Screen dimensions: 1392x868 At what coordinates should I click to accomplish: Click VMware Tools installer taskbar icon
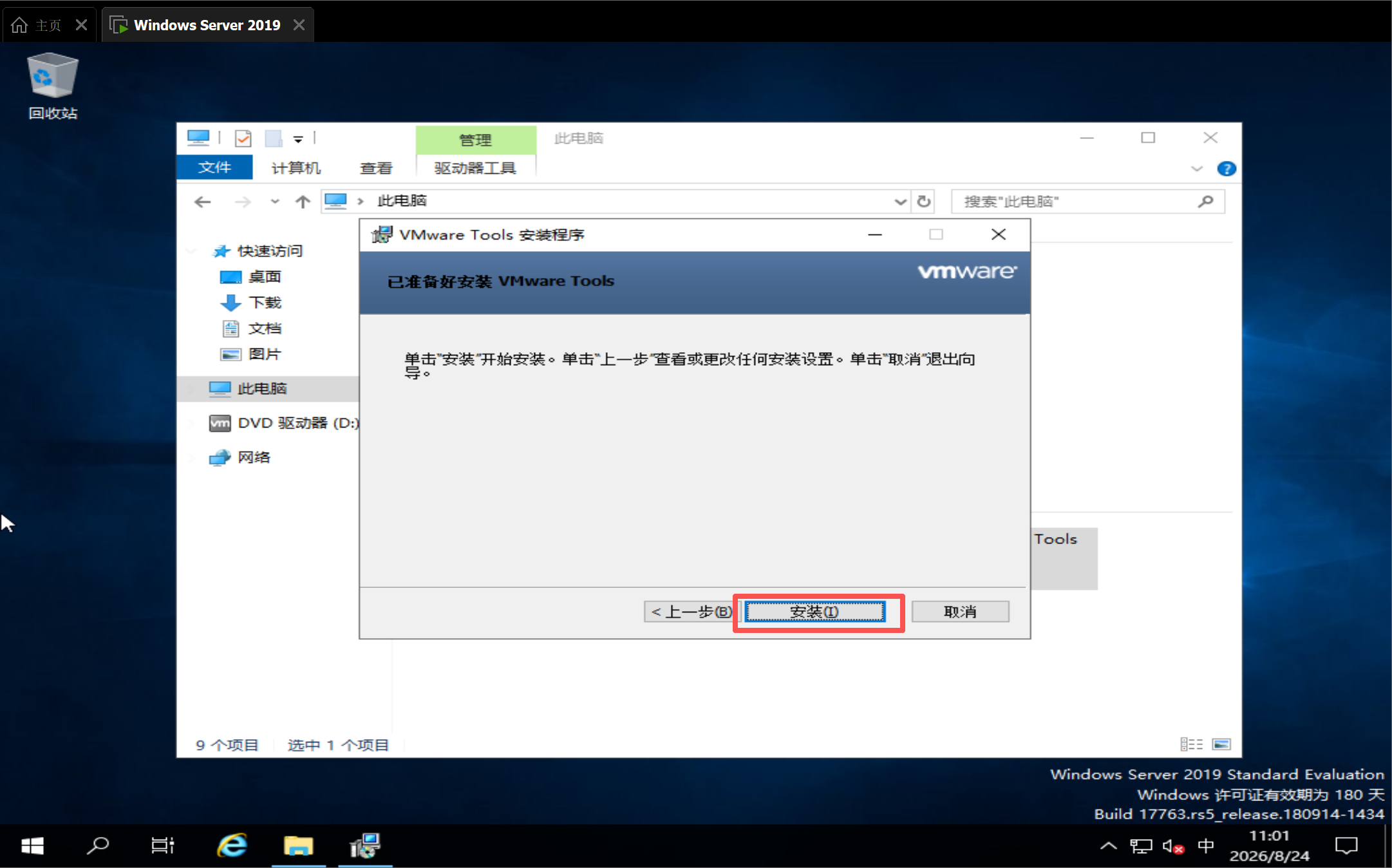pos(365,845)
